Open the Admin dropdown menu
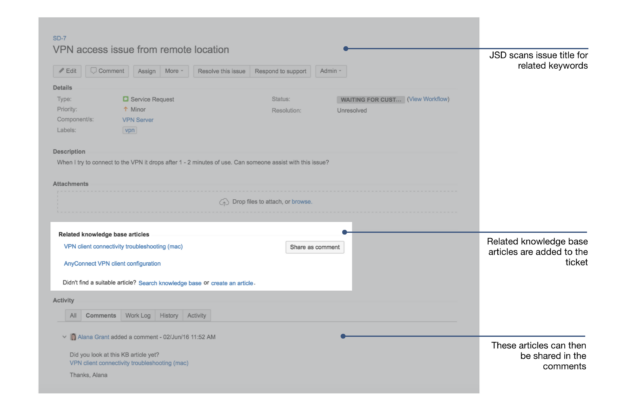625x405 pixels. pyautogui.click(x=330, y=71)
